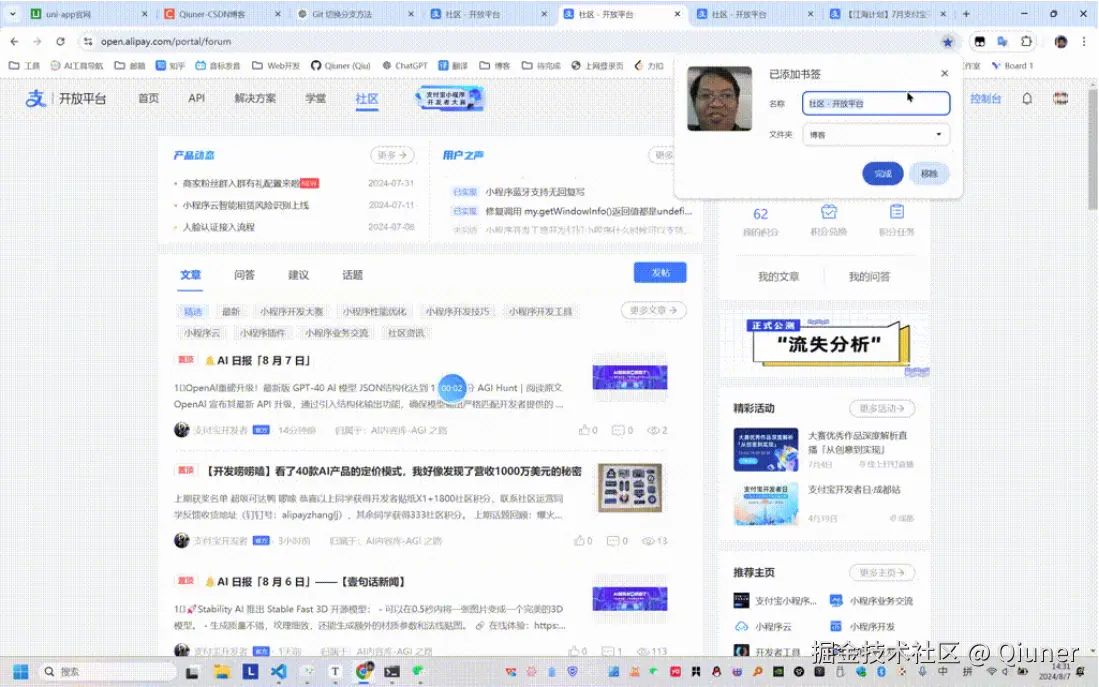Open the 邮箱 bookmark folder
The height and width of the screenshot is (687, 1099).
coord(130,66)
